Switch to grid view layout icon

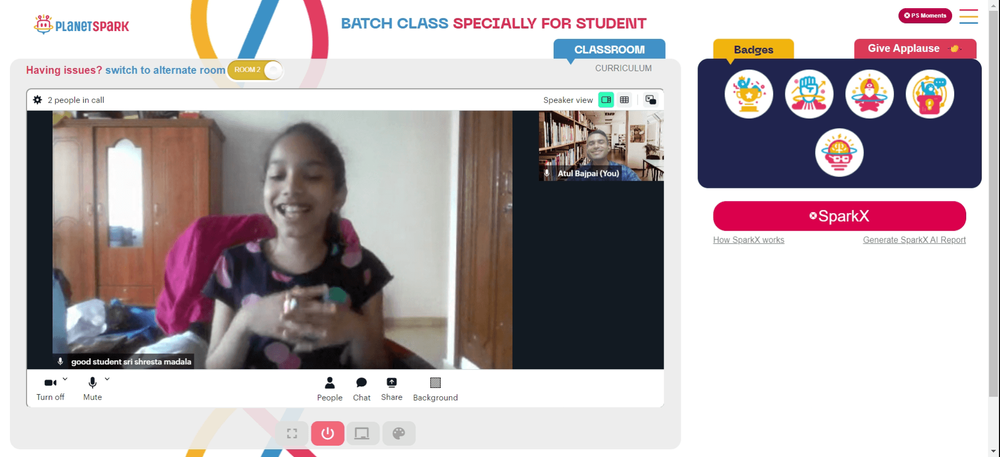pyautogui.click(x=624, y=99)
